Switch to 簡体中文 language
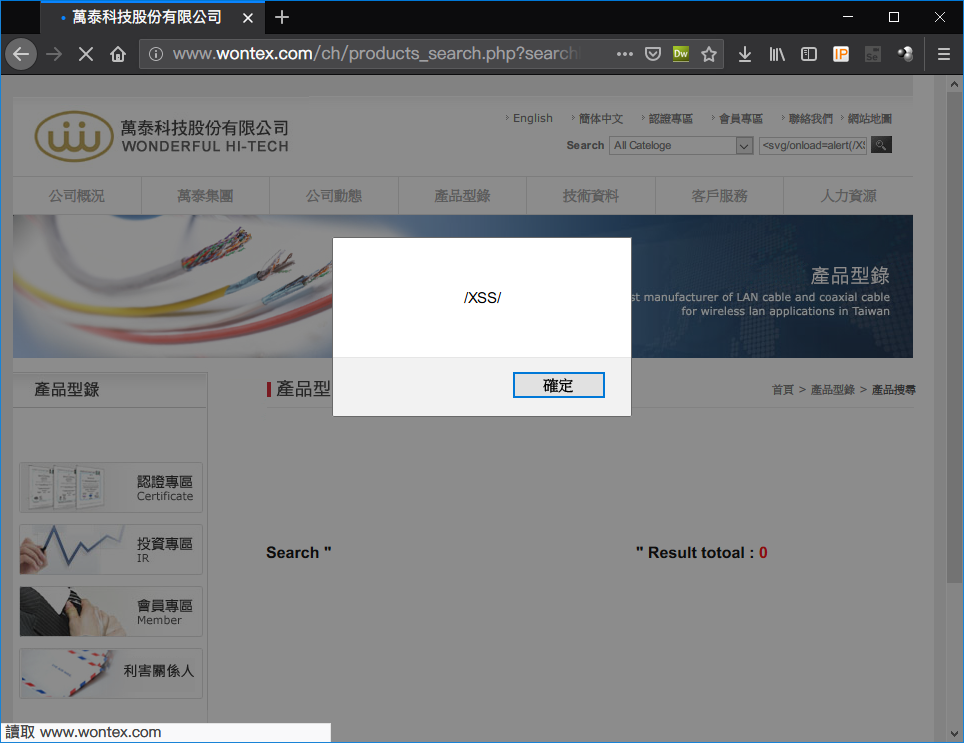The width and height of the screenshot is (964, 743). click(600, 118)
